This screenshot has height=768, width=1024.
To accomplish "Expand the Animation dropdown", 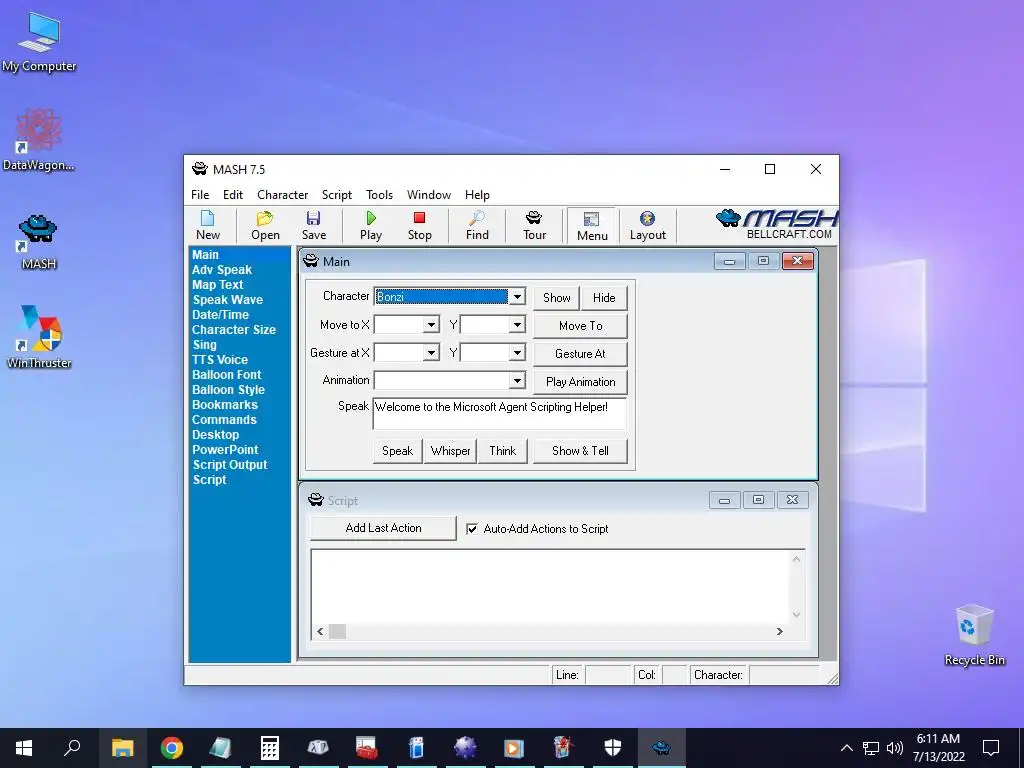I will coord(517,380).
